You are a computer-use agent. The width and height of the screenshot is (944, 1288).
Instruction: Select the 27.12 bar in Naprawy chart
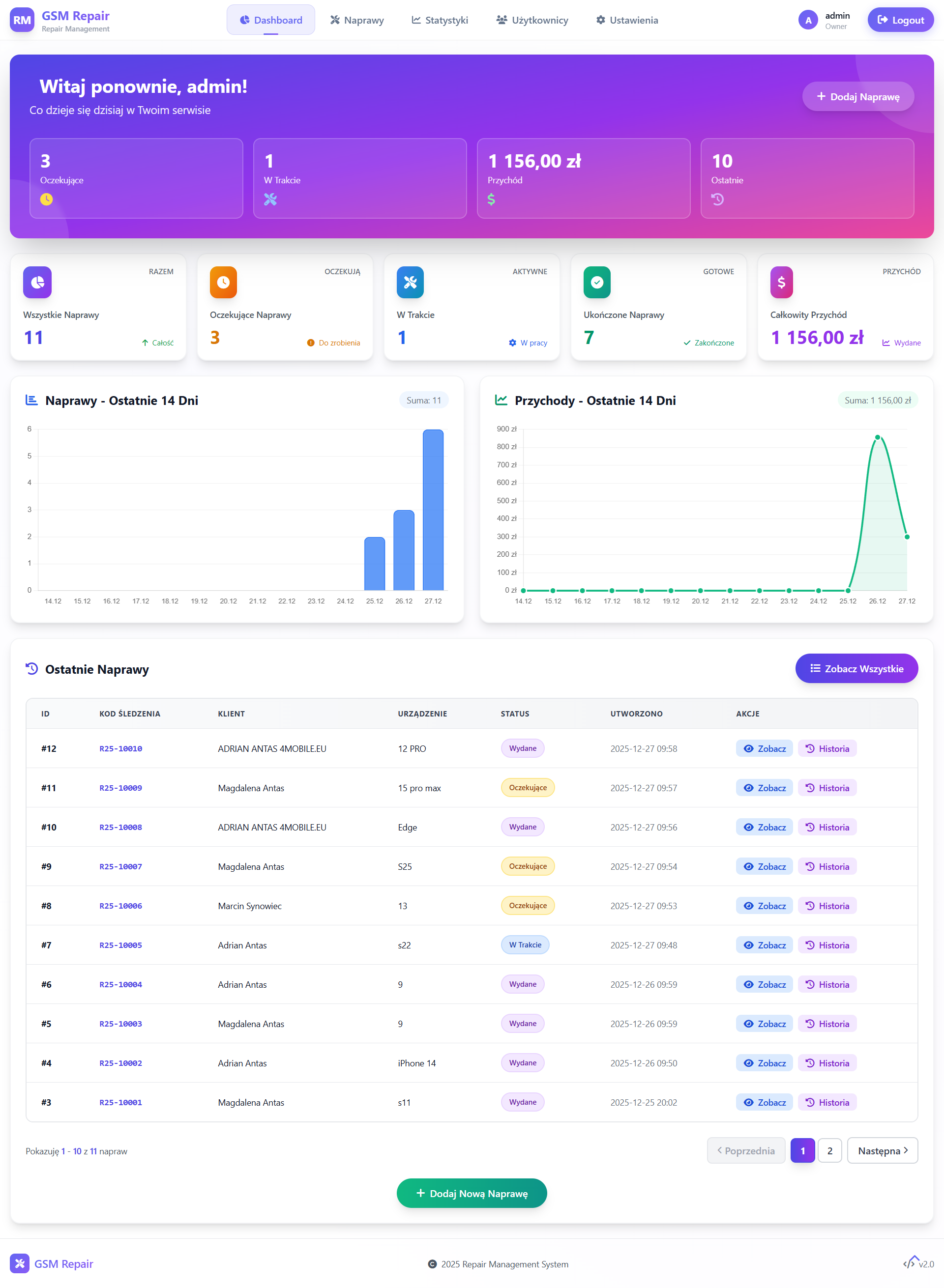433,510
